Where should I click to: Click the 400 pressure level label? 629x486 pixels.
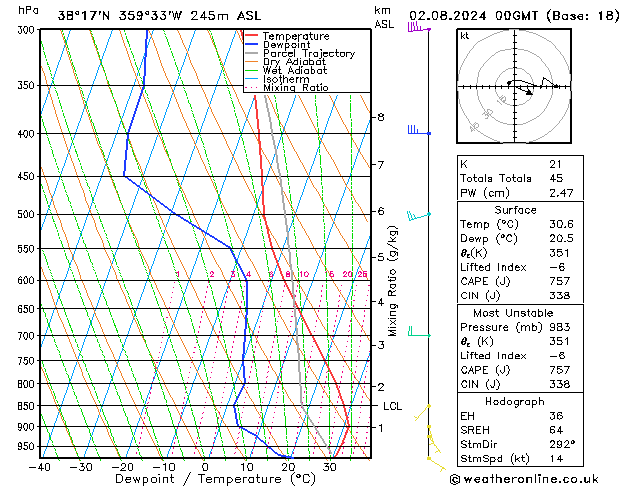28,134
